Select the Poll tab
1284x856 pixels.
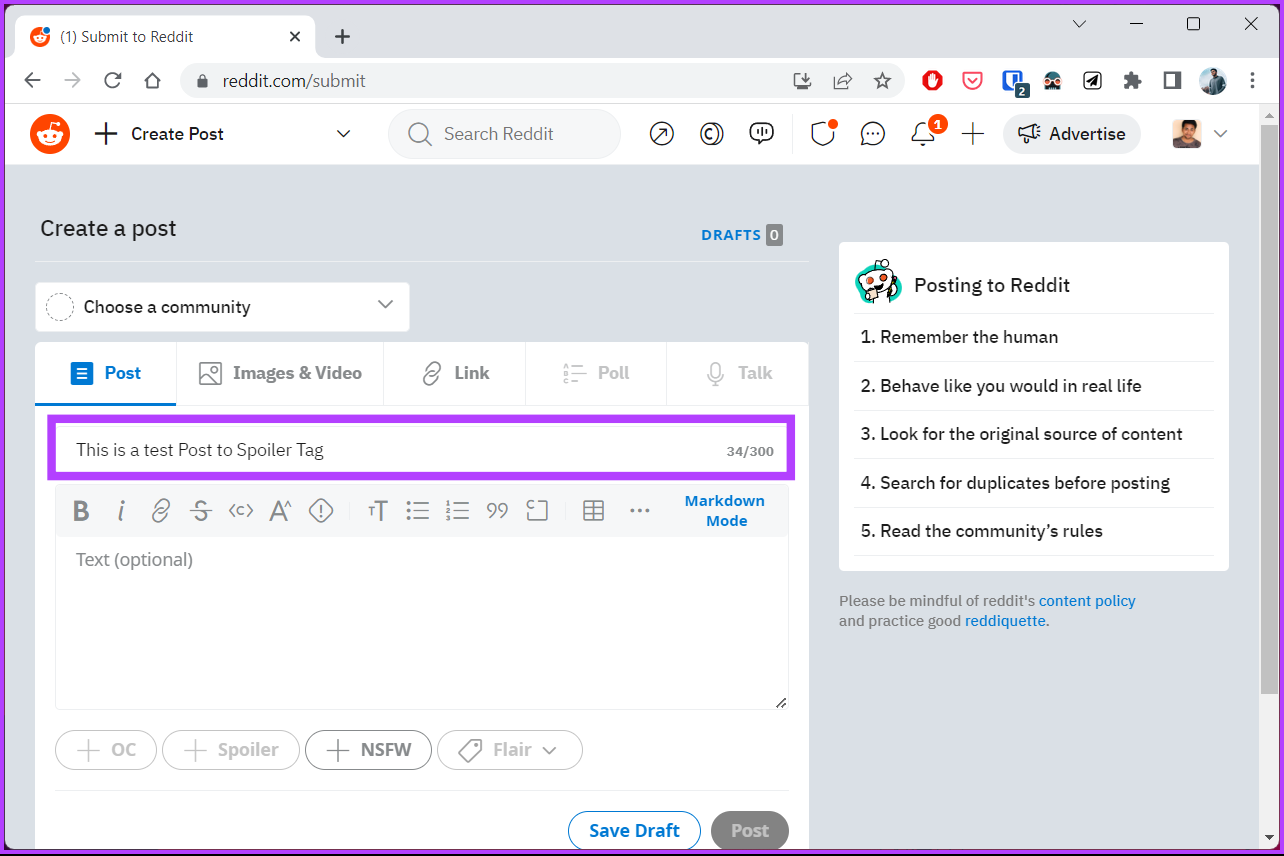[x=595, y=372]
